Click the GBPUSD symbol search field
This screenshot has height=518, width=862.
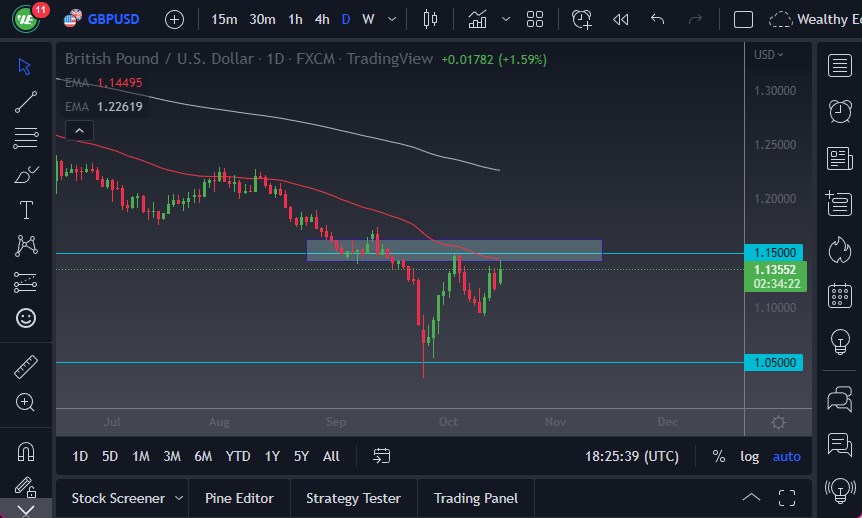pos(114,19)
